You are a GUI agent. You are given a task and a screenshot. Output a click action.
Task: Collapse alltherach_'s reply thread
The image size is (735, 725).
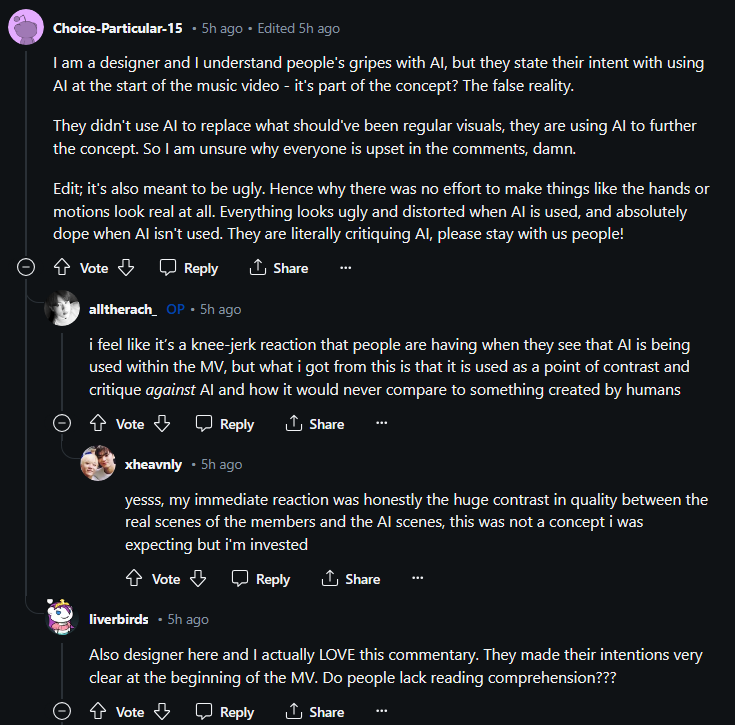[x=62, y=424]
